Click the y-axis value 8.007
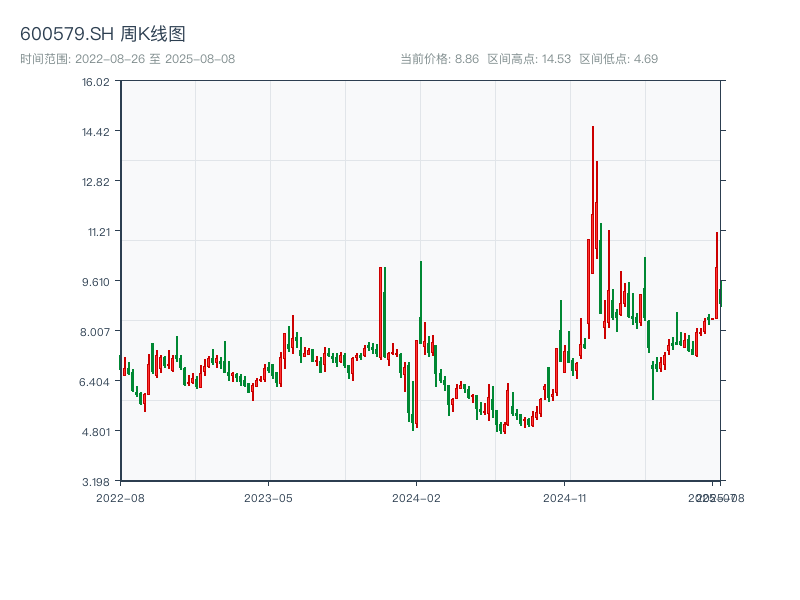Screen dimensions: 800x600 (x=95, y=332)
